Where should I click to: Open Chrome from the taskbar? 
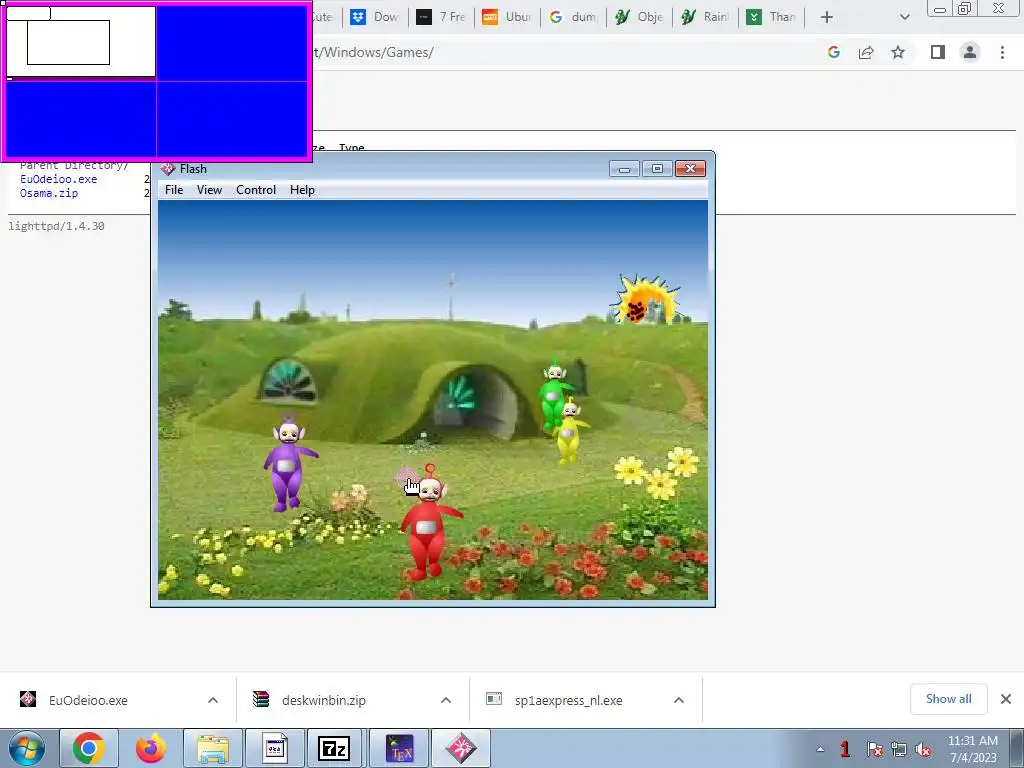click(x=88, y=748)
